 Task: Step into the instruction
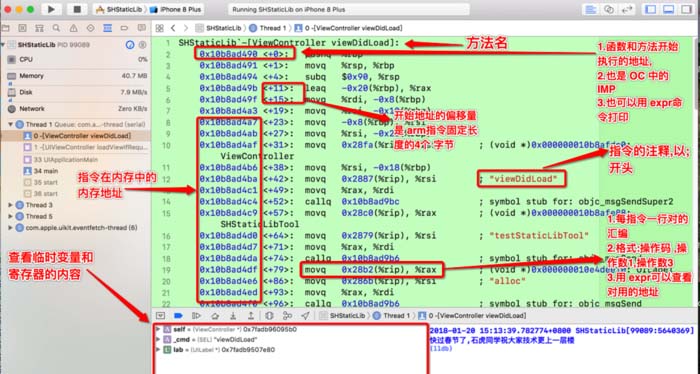[233, 316]
